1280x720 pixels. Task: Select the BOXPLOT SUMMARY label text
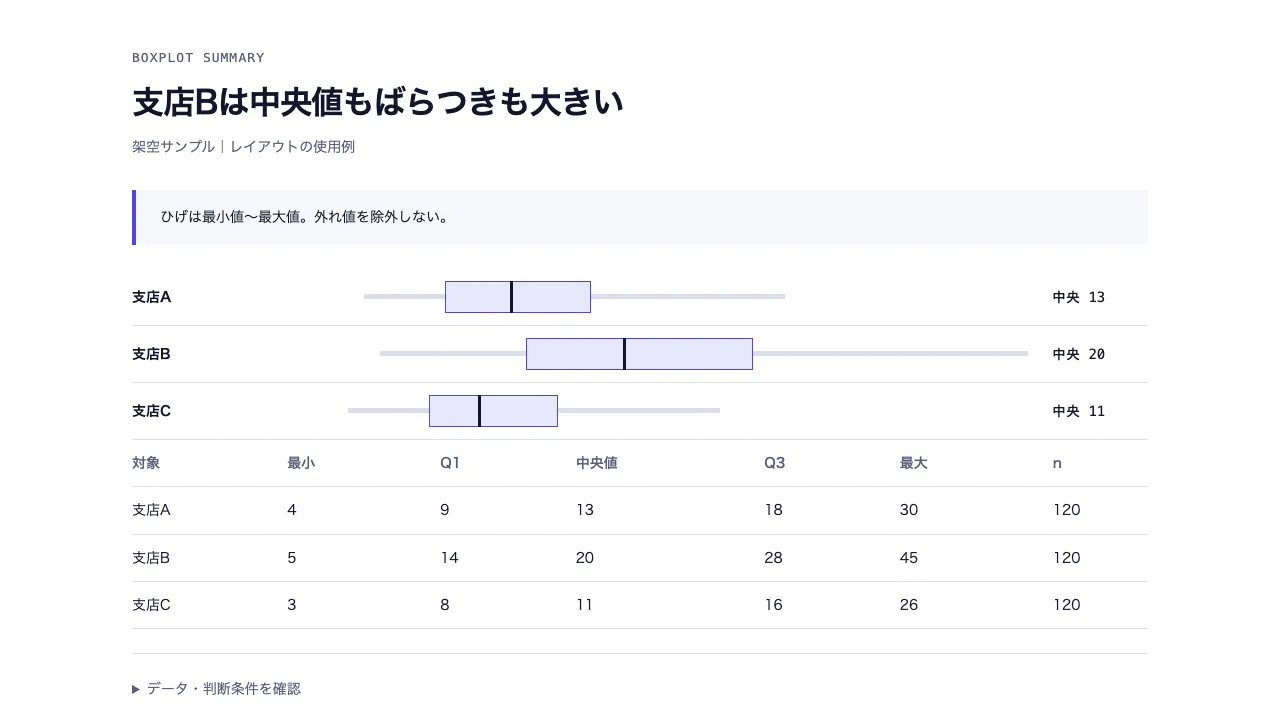pos(198,58)
